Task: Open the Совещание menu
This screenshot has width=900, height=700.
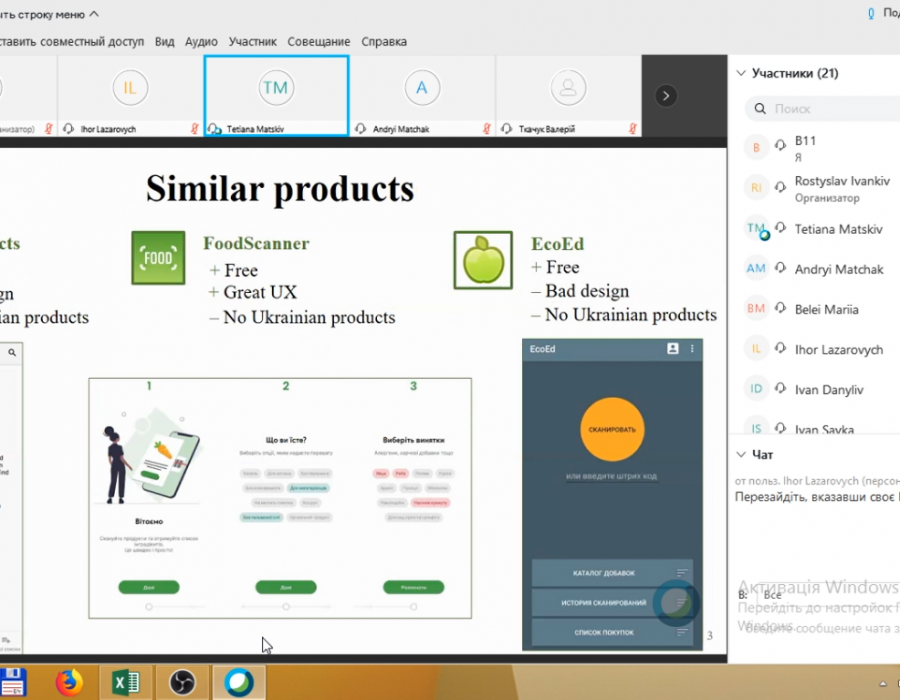Action: pyautogui.click(x=318, y=42)
